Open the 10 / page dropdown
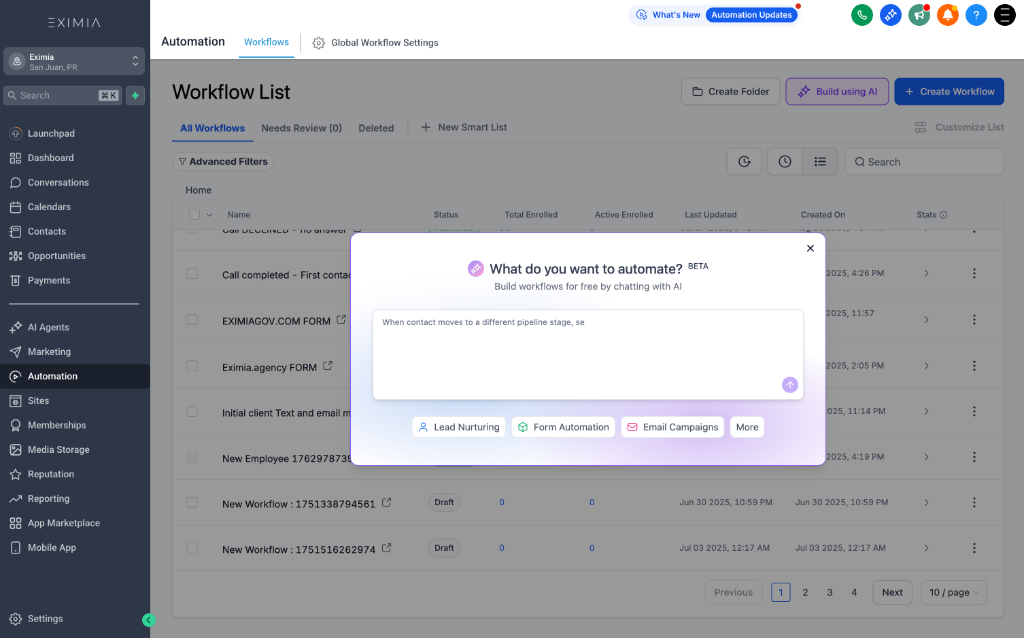 click(x=953, y=592)
